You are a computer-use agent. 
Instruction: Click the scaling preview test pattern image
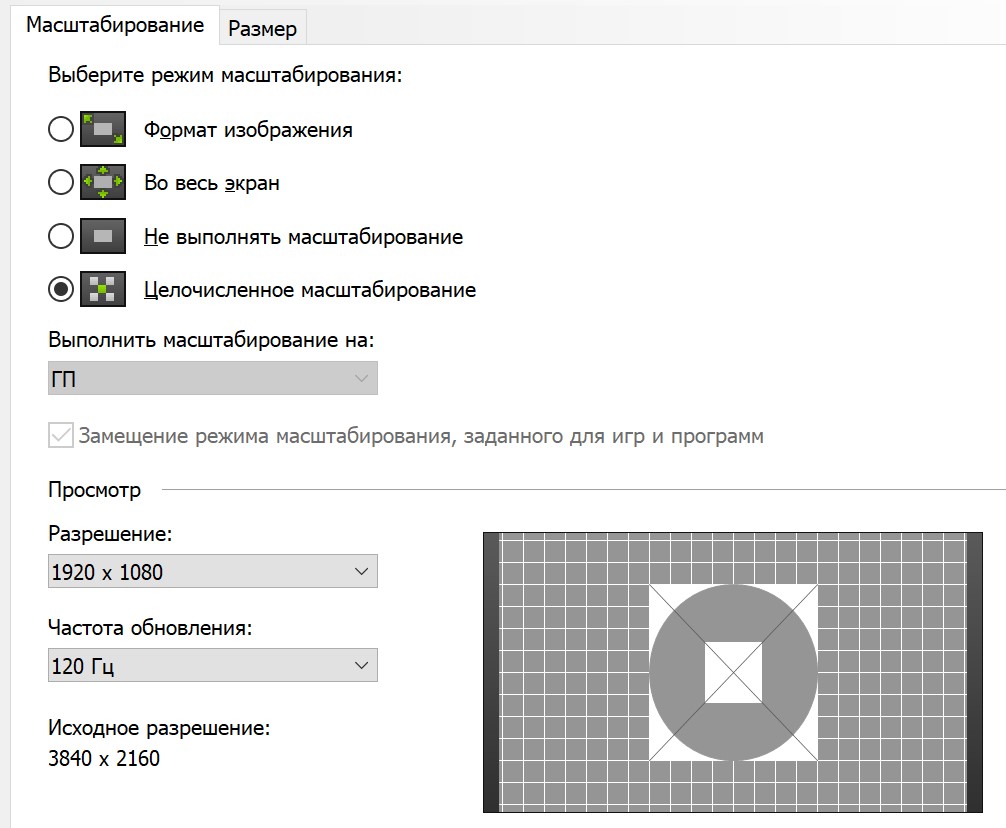pos(732,671)
